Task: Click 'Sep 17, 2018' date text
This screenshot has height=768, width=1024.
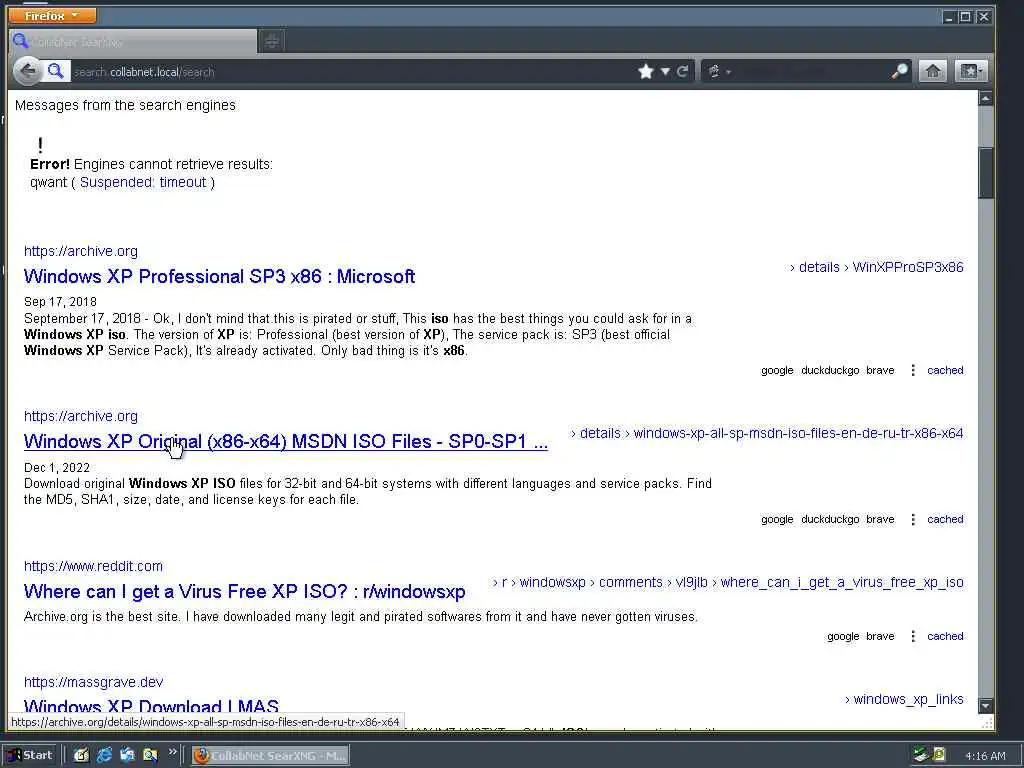Action: point(60,302)
